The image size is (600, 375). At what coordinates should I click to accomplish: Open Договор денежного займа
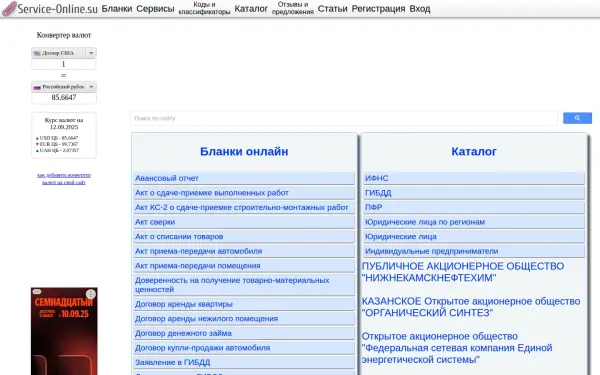click(x=244, y=333)
